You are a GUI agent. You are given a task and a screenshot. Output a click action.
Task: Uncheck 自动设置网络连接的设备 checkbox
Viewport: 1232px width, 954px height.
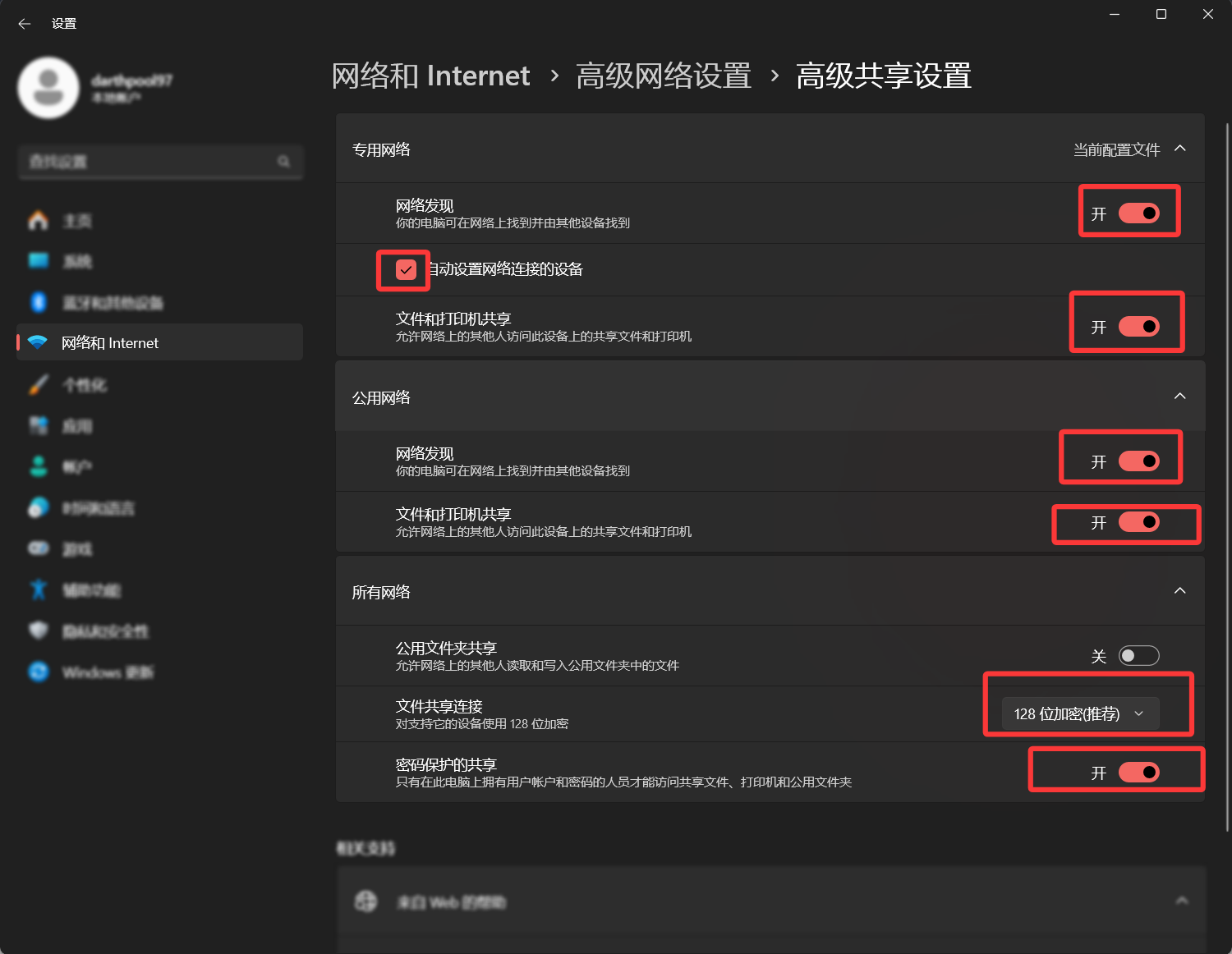(x=406, y=269)
